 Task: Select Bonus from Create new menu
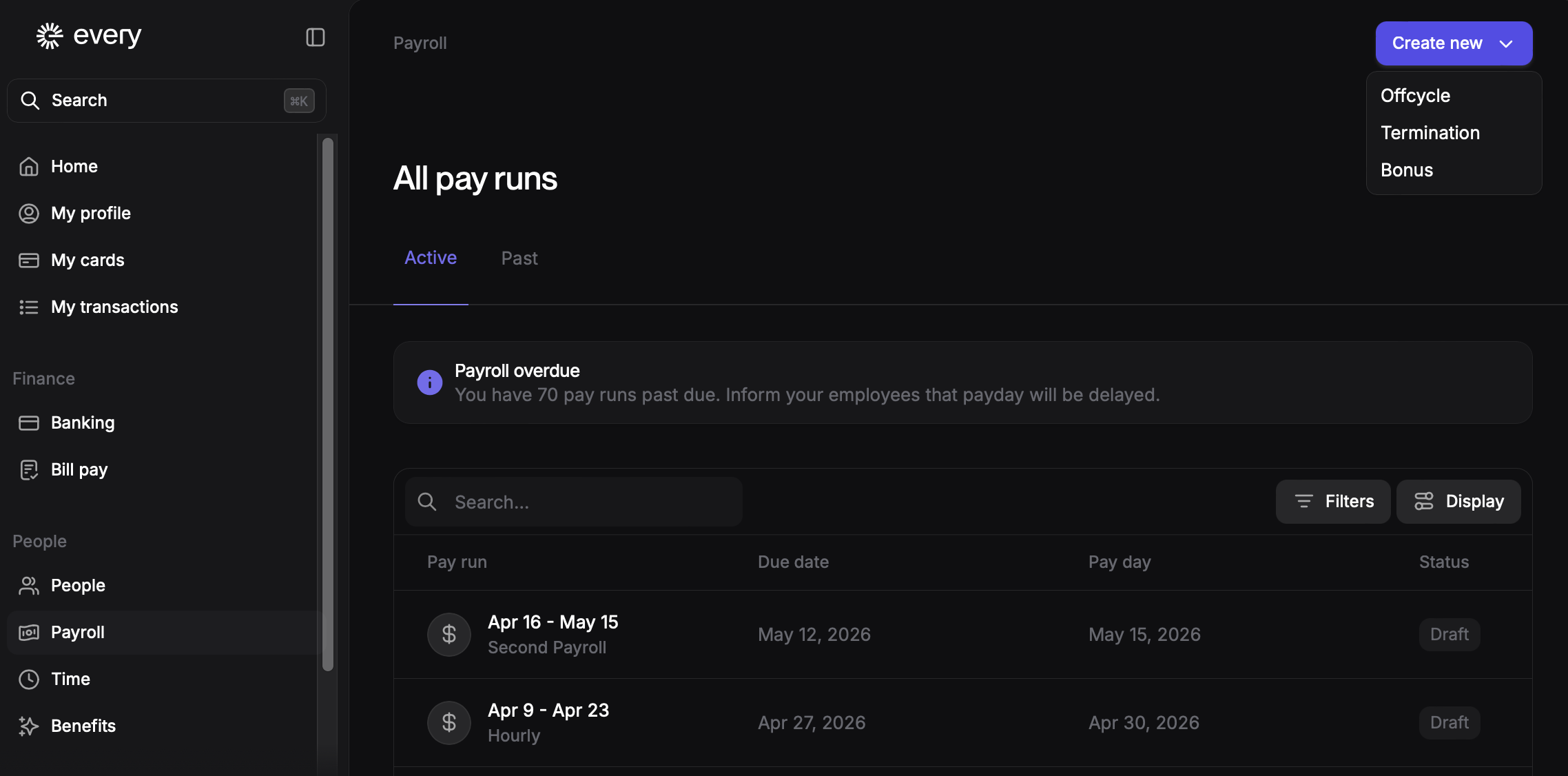[x=1406, y=170]
